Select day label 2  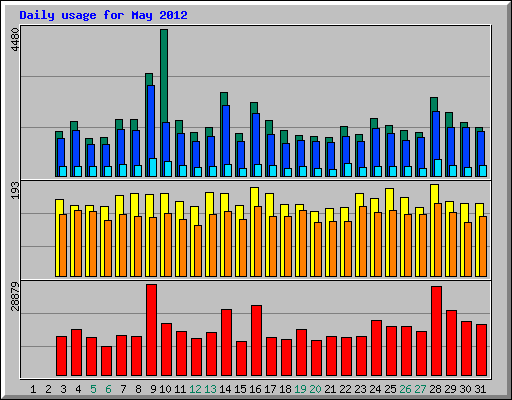48,389
